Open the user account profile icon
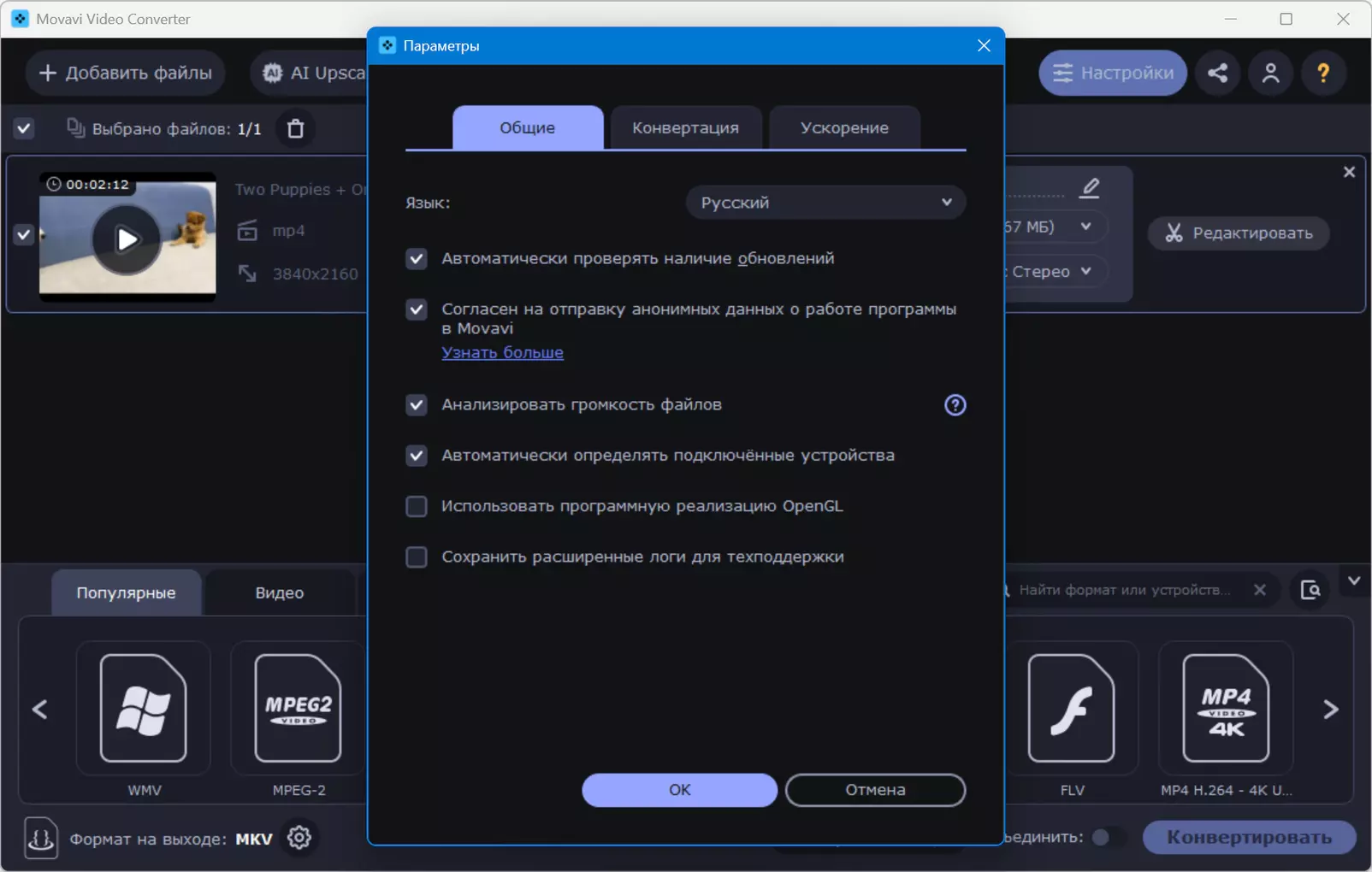The height and width of the screenshot is (872, 1372). (1270, 73)
